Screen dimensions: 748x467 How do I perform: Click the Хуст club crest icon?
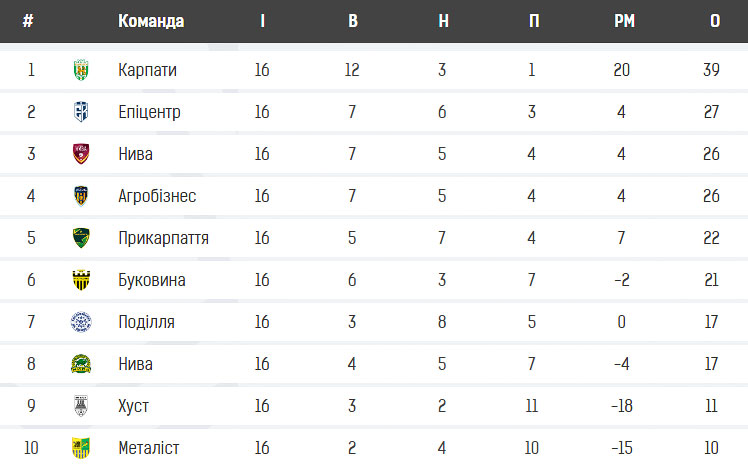81,405
